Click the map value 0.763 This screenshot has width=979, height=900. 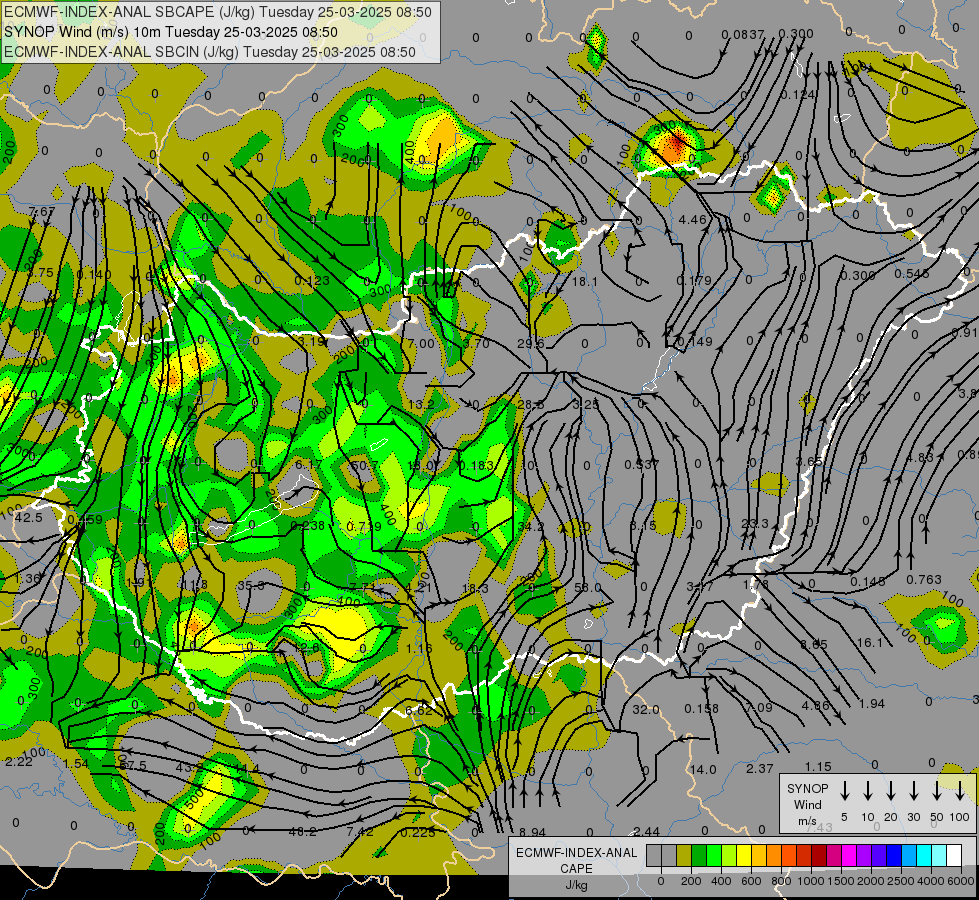click(924, 580)
